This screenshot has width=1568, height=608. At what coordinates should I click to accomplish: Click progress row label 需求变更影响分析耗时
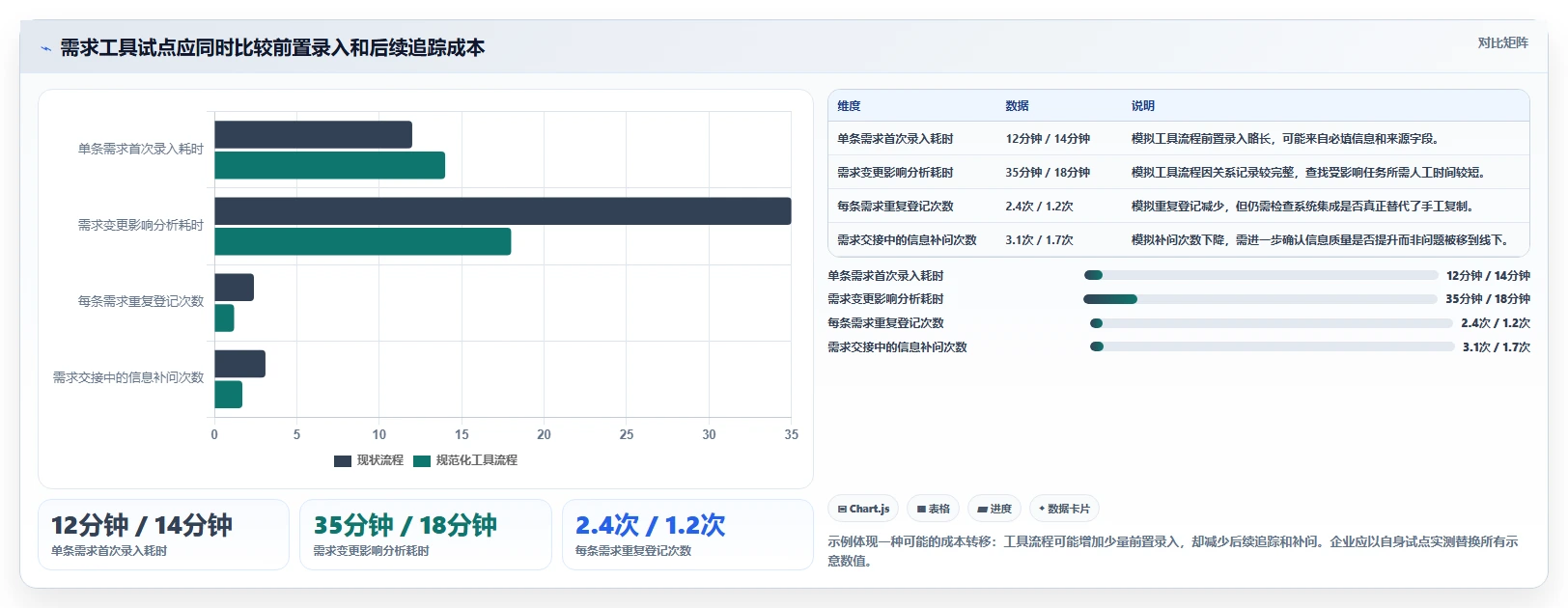[x=885, y=299]
